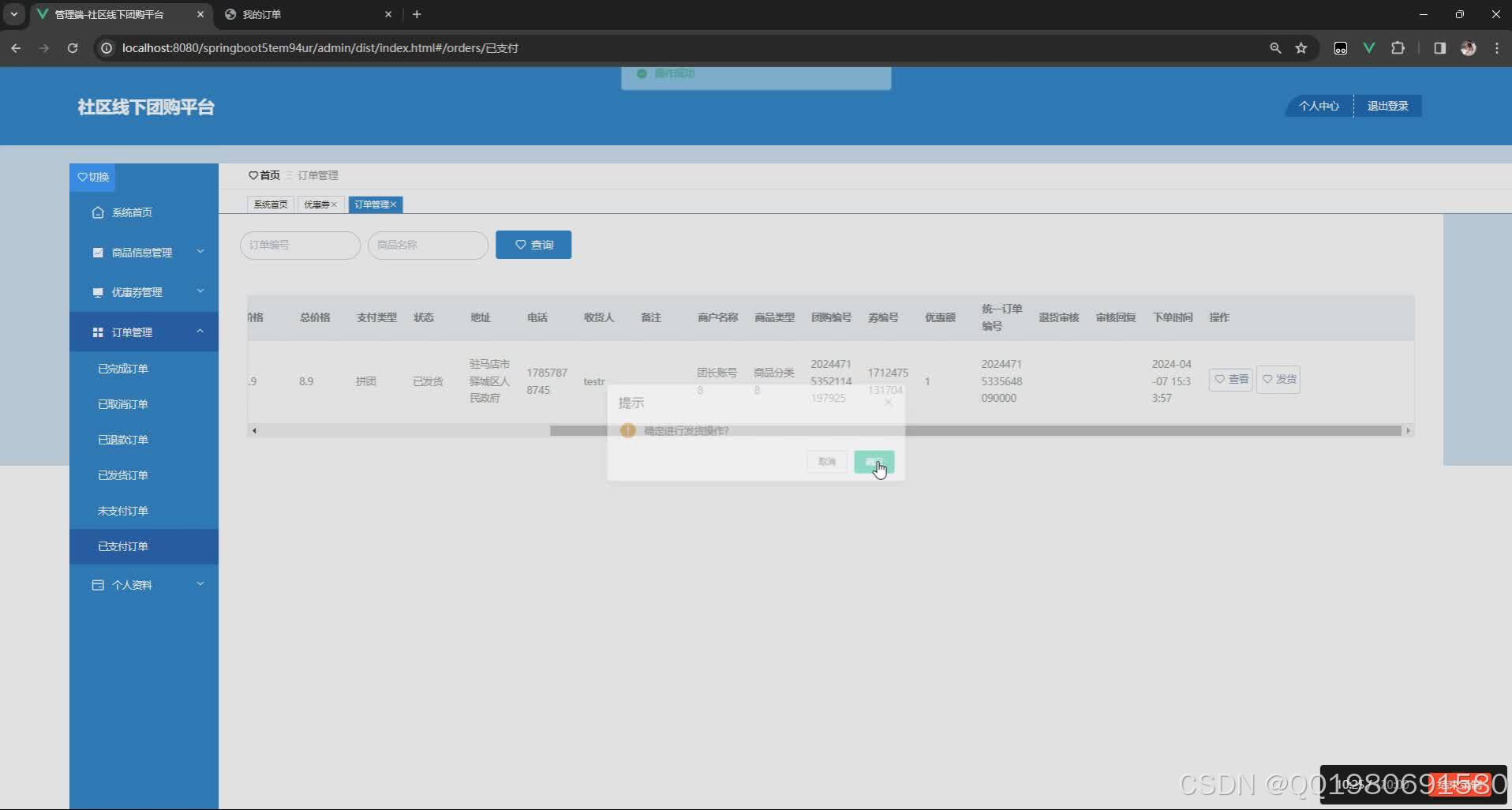Open 已发货订单 submenu item

click(x=144, y=475)
